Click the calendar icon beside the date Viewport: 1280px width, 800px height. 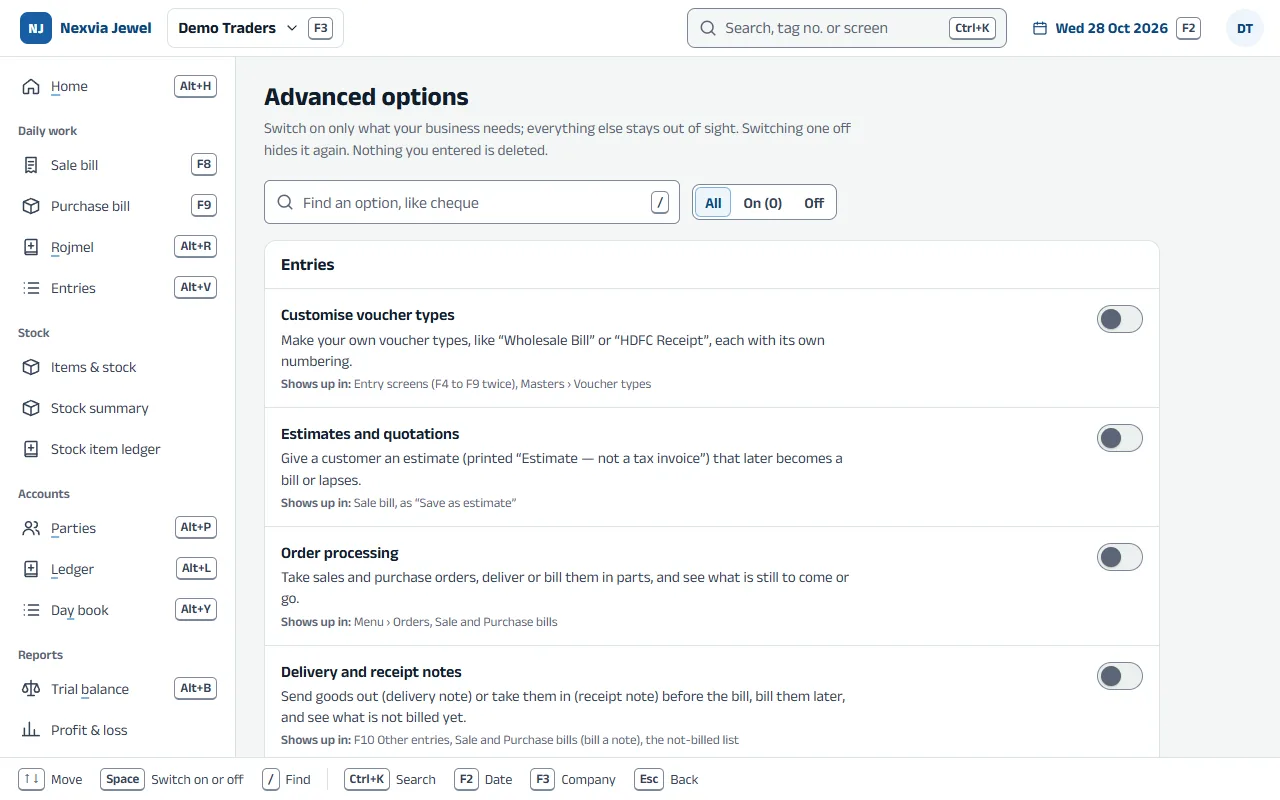click(1040, 28)
